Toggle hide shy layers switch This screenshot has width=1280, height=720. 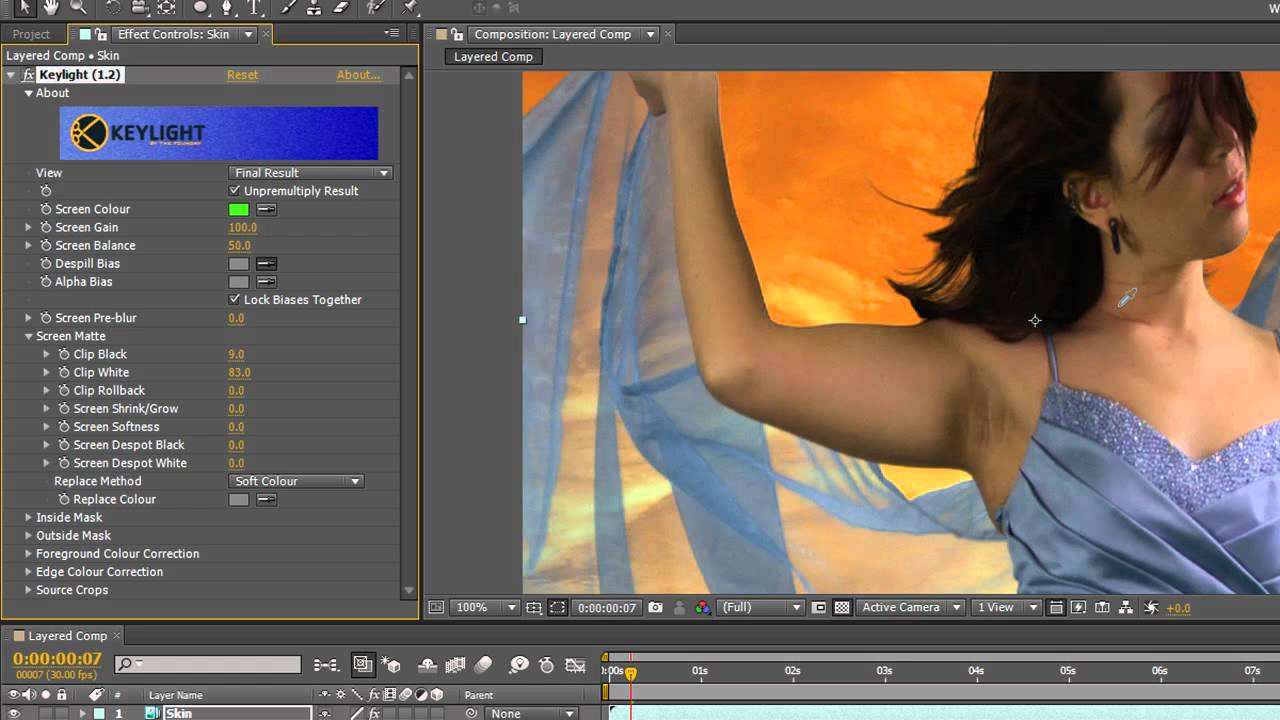click(x=427, y=664)
